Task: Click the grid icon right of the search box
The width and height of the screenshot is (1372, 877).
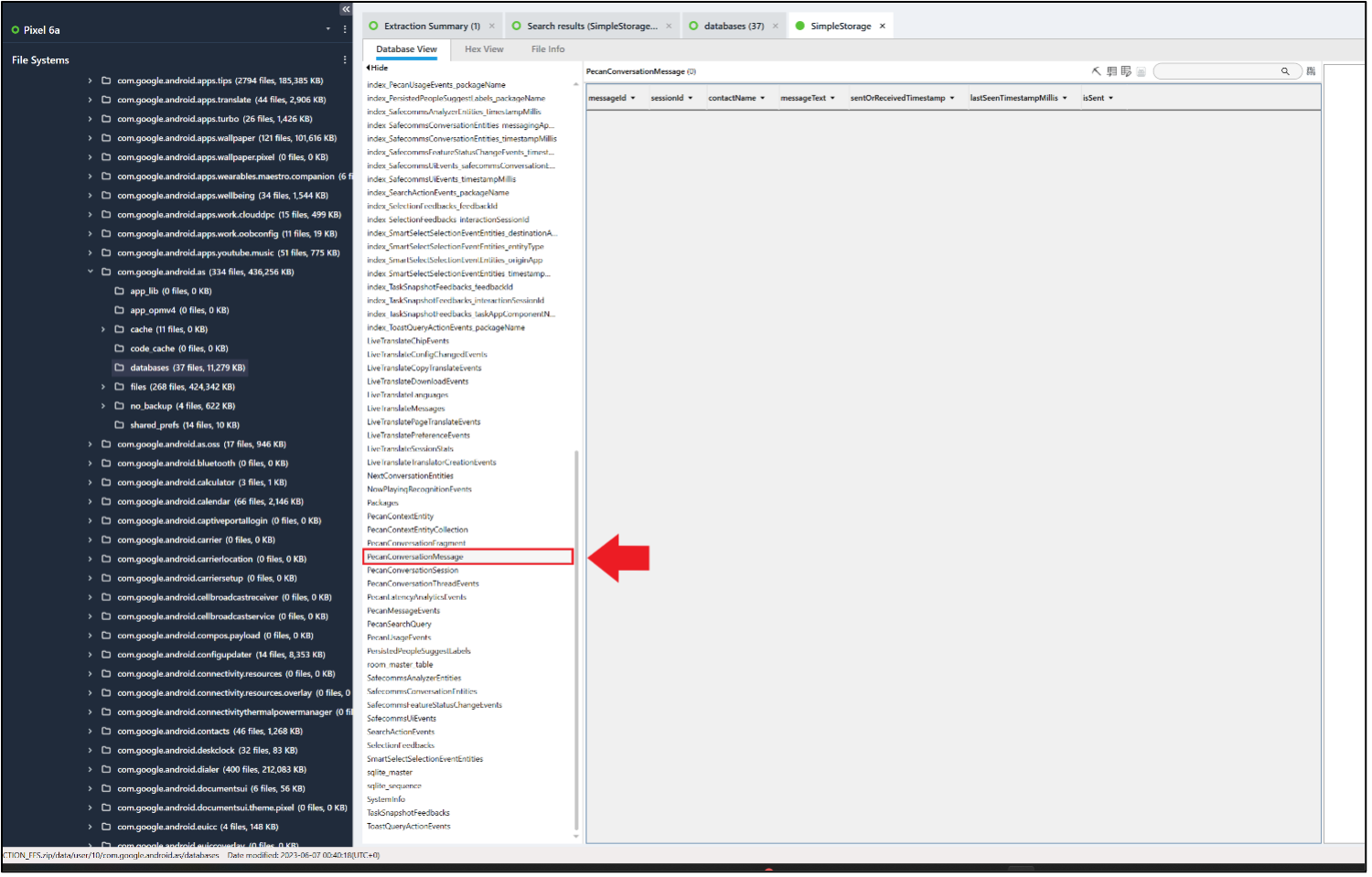Action: 1311,71
